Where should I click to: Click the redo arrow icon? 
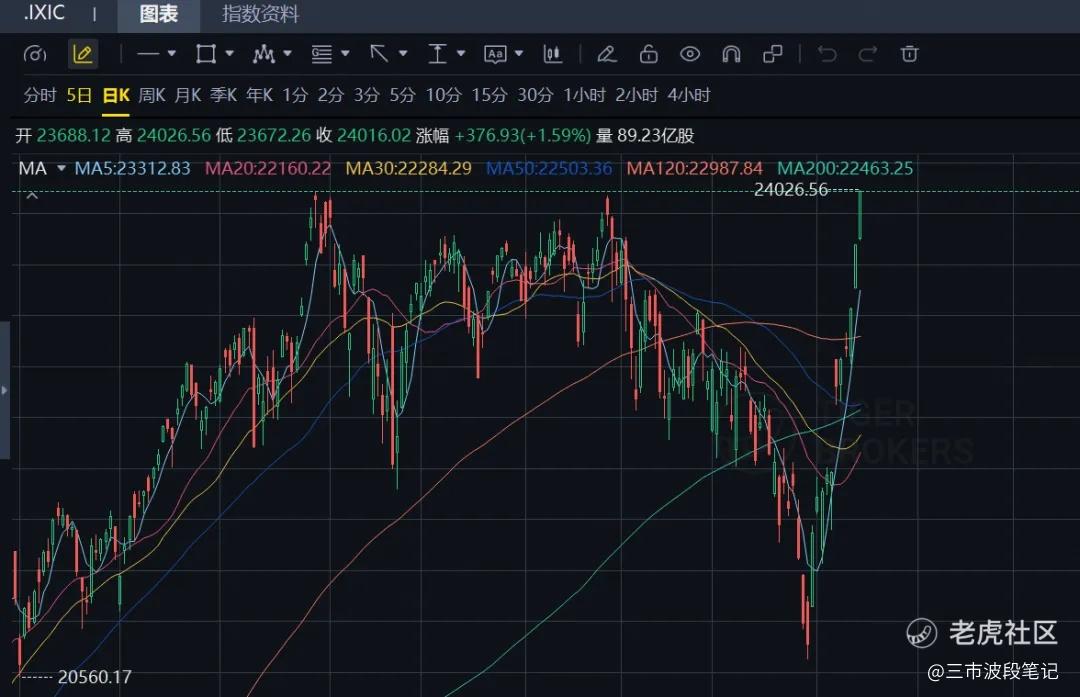point(868,54)
